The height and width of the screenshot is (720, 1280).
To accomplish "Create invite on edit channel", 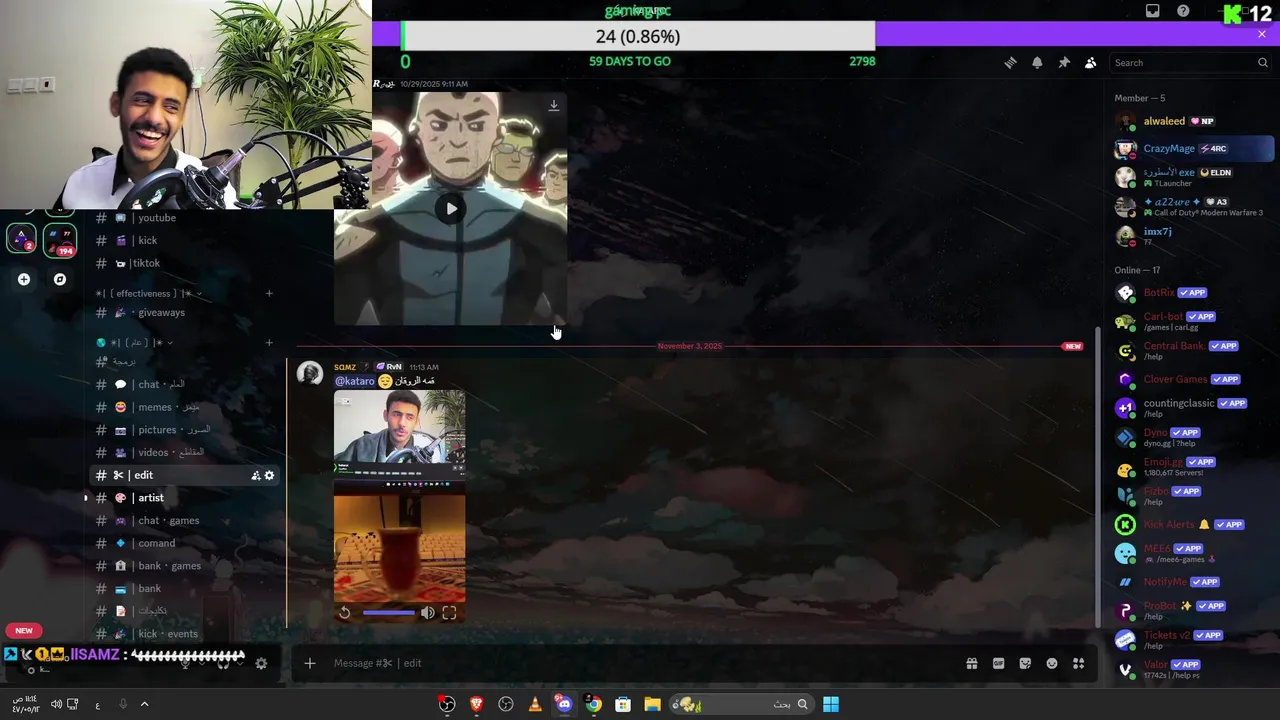I will click(x=256, y=475).
